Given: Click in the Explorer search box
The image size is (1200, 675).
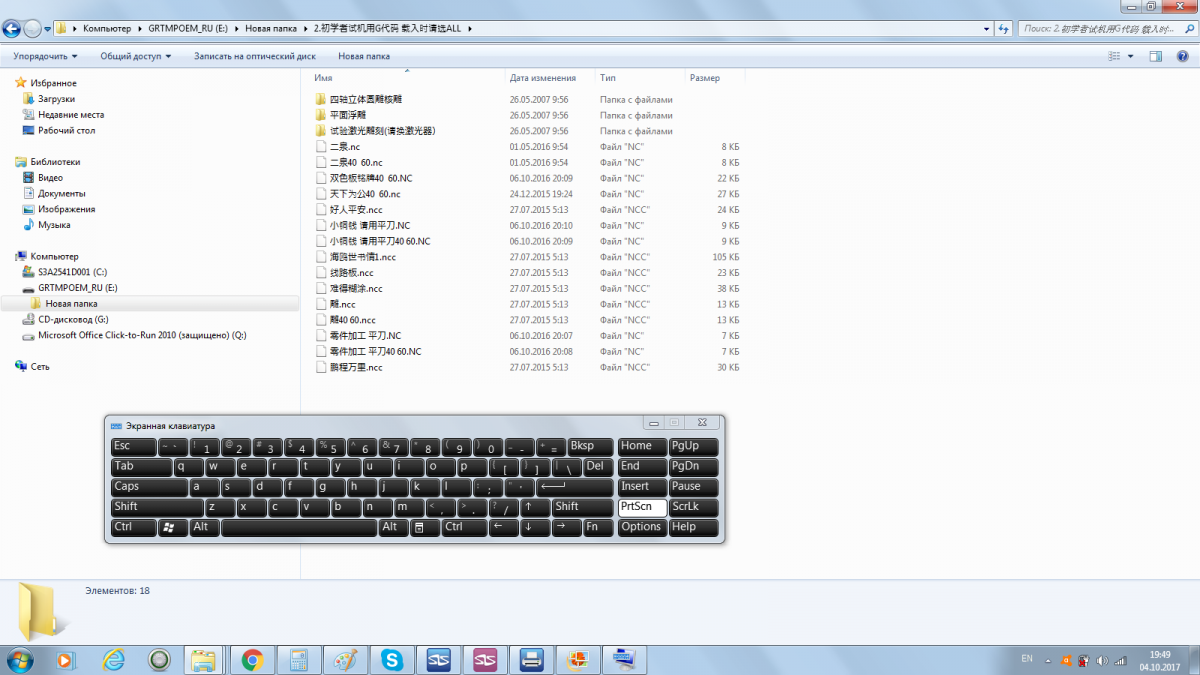Looking at the screenshot, I should point(1105,29).
